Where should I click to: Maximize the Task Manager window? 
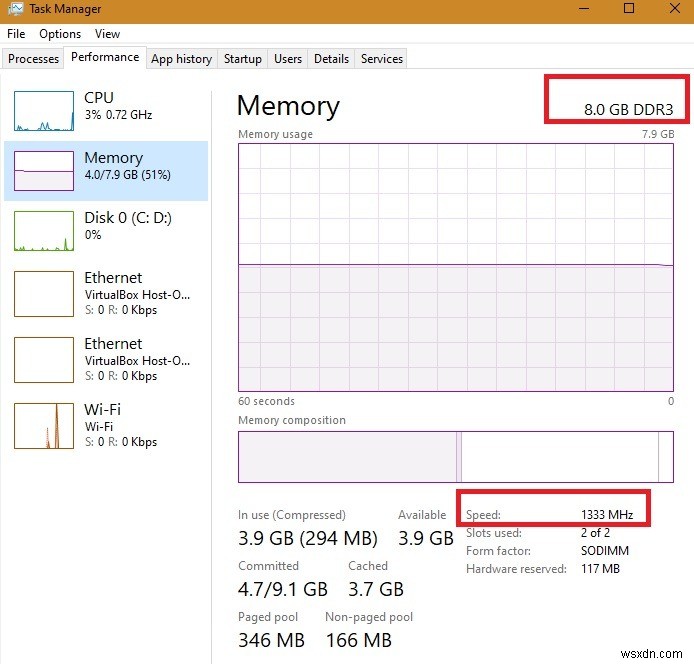coord(628,8)
